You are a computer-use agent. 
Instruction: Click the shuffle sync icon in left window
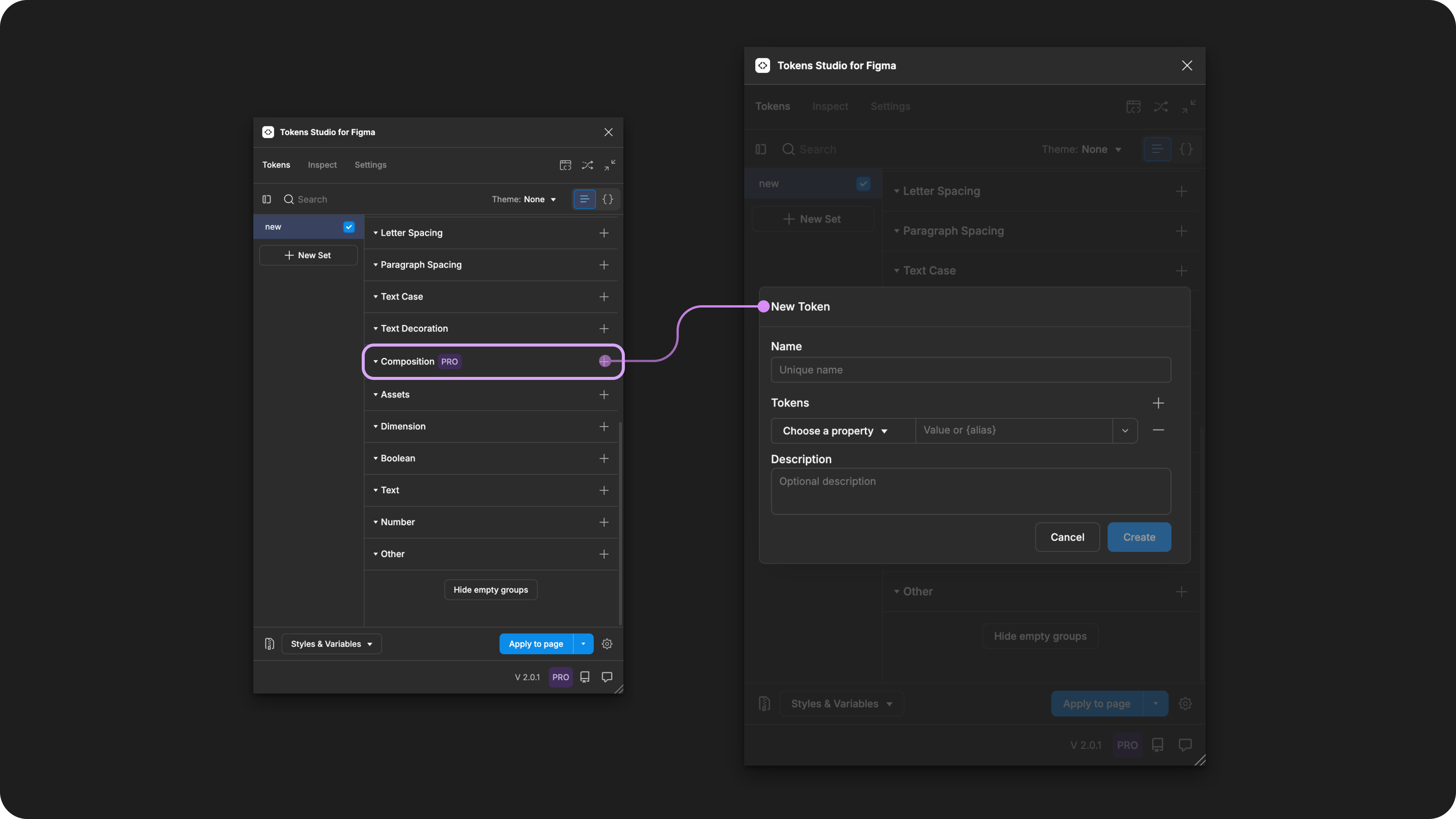588,165
